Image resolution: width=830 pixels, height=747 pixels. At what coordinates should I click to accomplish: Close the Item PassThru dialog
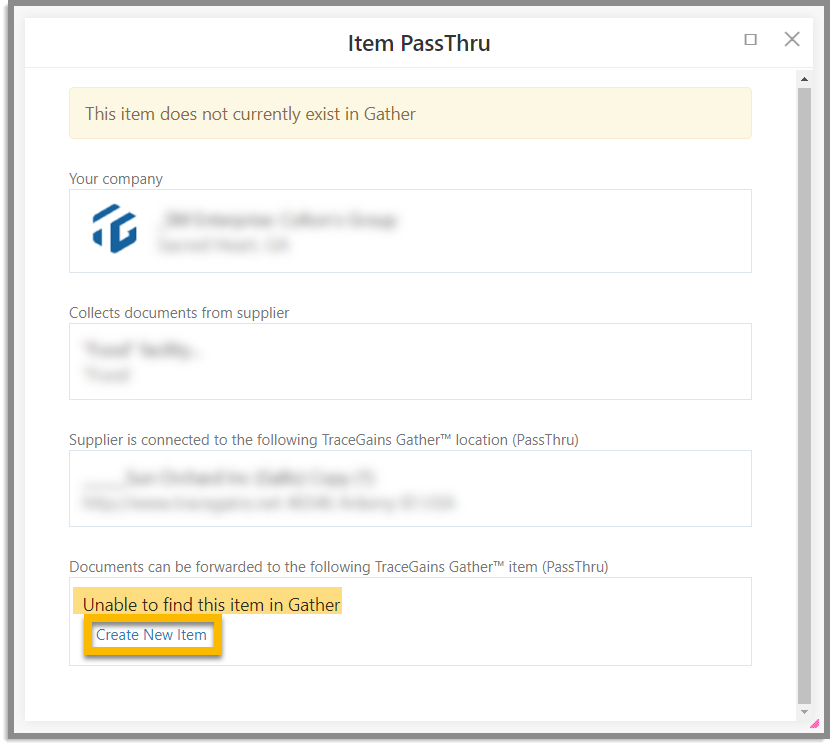[792, 39]
